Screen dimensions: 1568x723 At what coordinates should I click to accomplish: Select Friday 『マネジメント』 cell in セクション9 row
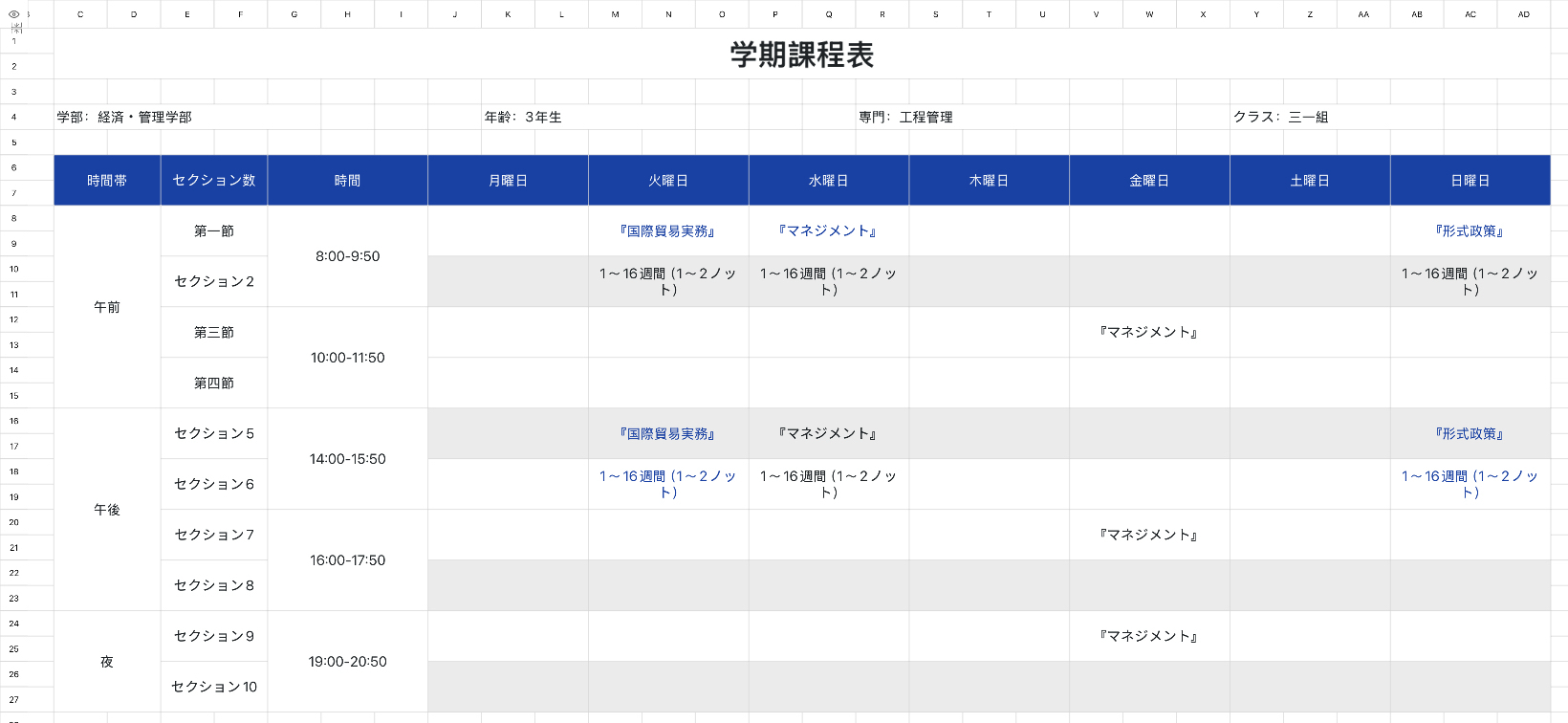click(1149, 636)
